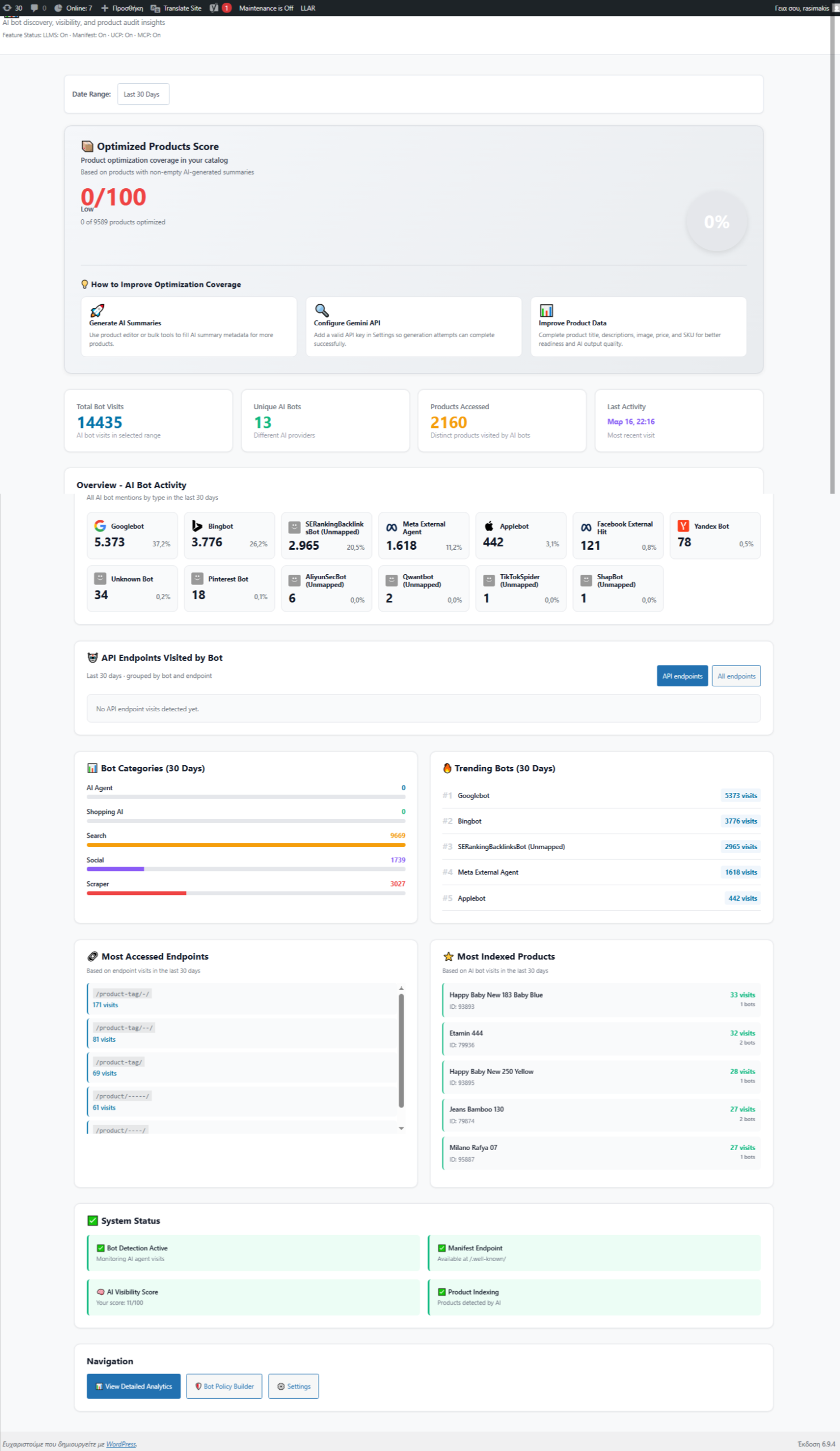Switch to the All endpoints tab
Viewport: 840px width, 1451px height.
(736, 676)
